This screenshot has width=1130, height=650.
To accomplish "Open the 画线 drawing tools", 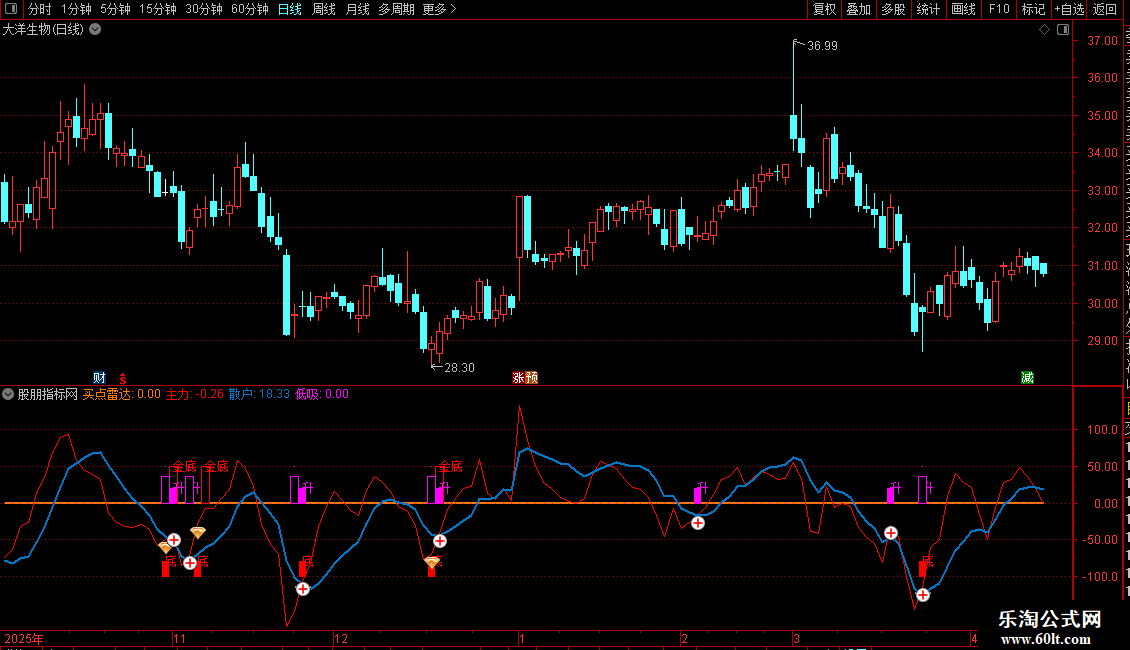I will pos(964,9).
